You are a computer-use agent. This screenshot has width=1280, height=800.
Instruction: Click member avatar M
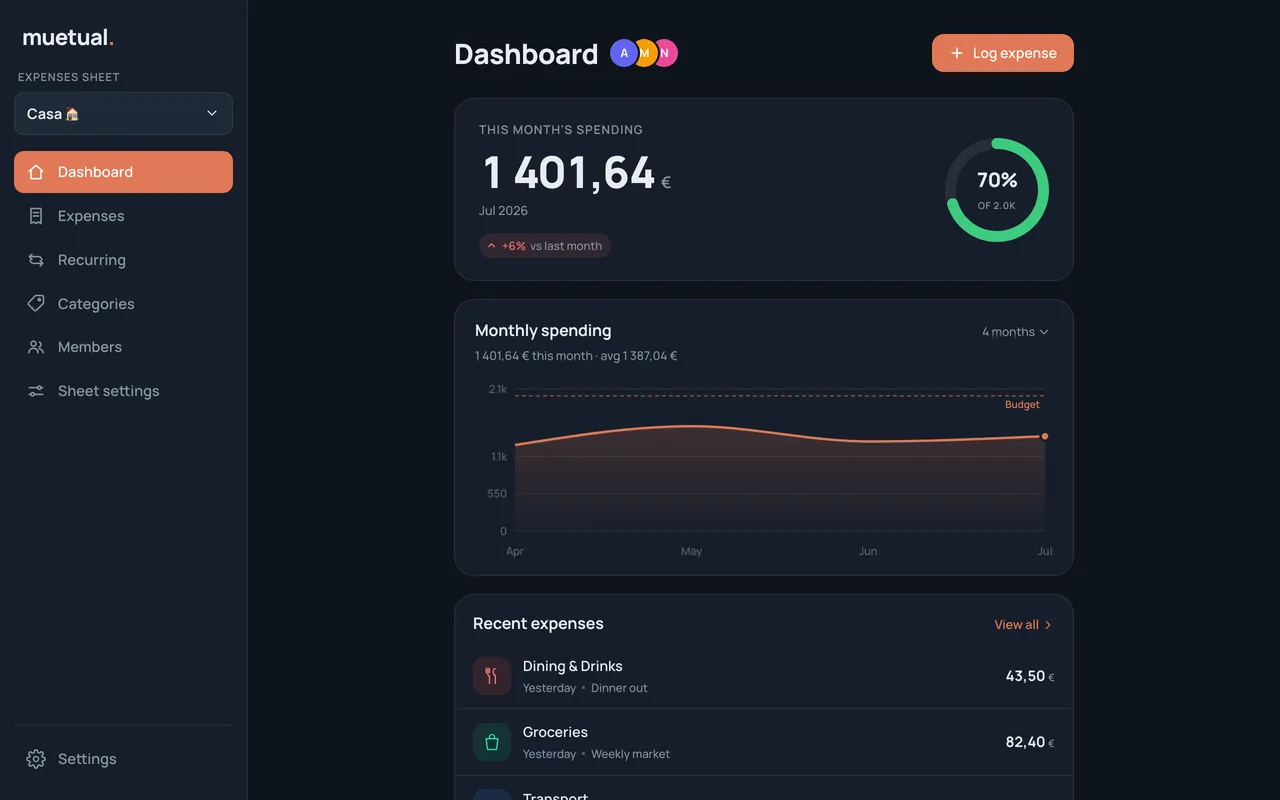645,53
